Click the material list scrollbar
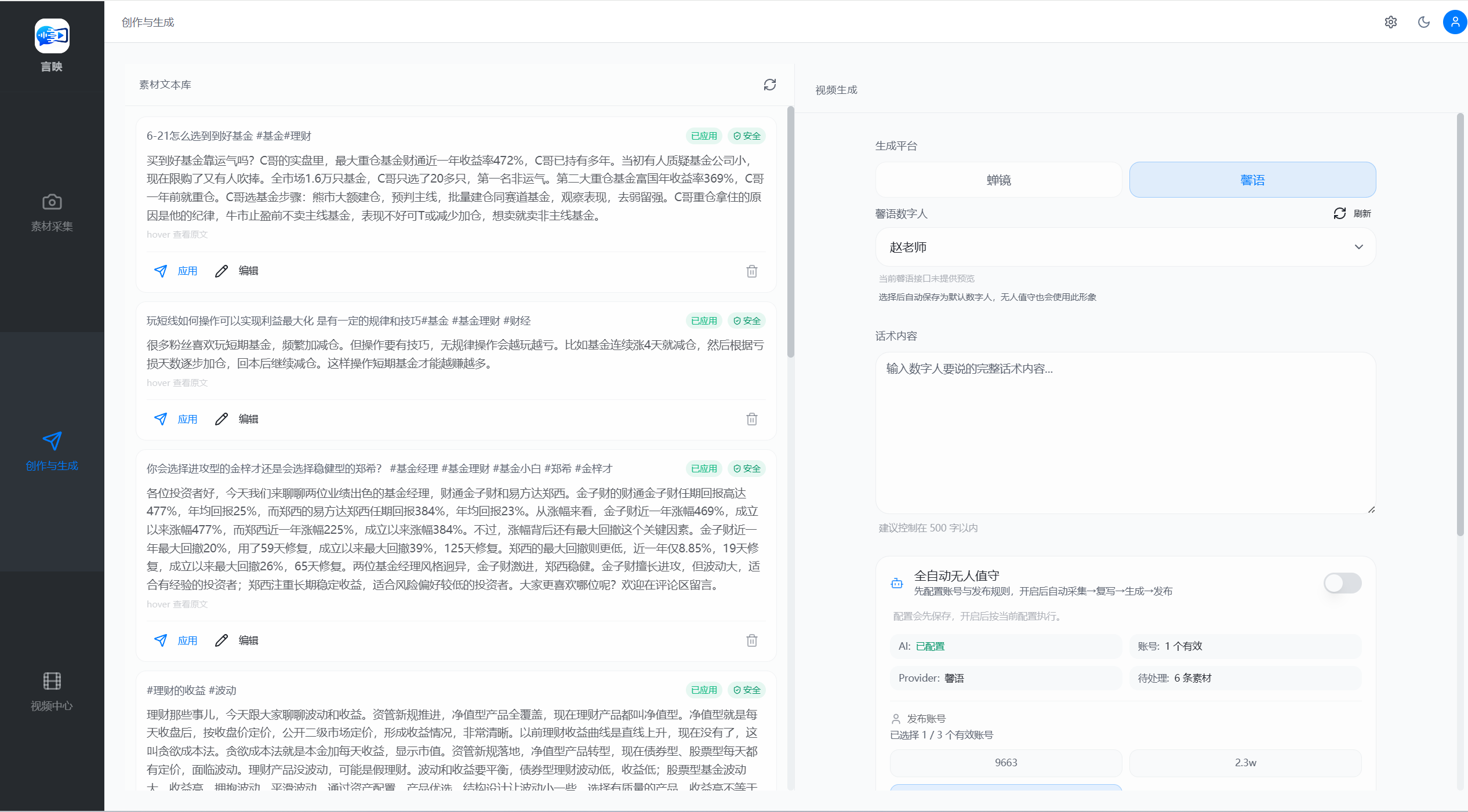This screenshot has height=812, width=1468. tap(790, 232)
